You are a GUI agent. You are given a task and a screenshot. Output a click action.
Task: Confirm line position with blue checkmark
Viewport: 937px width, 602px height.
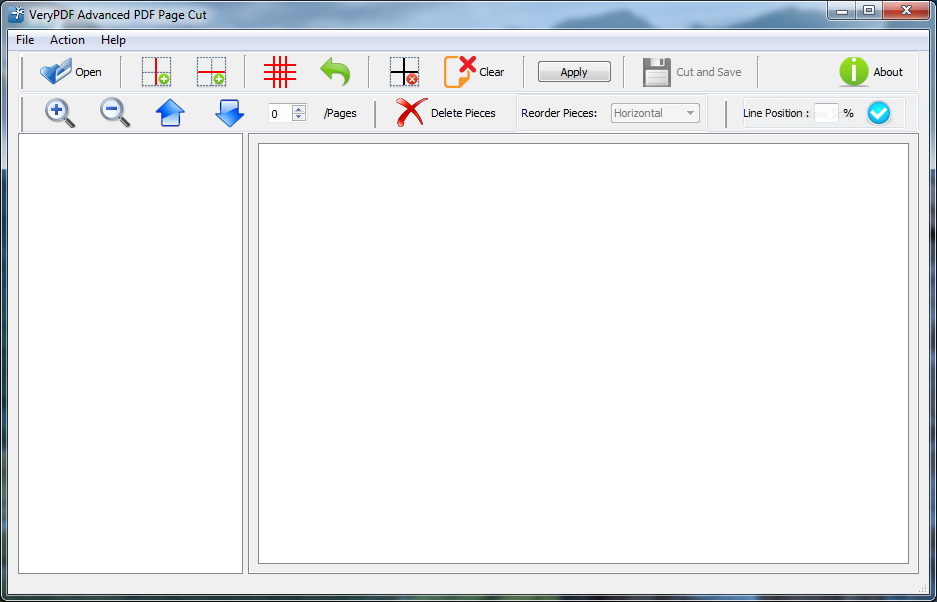pos(878,113)
